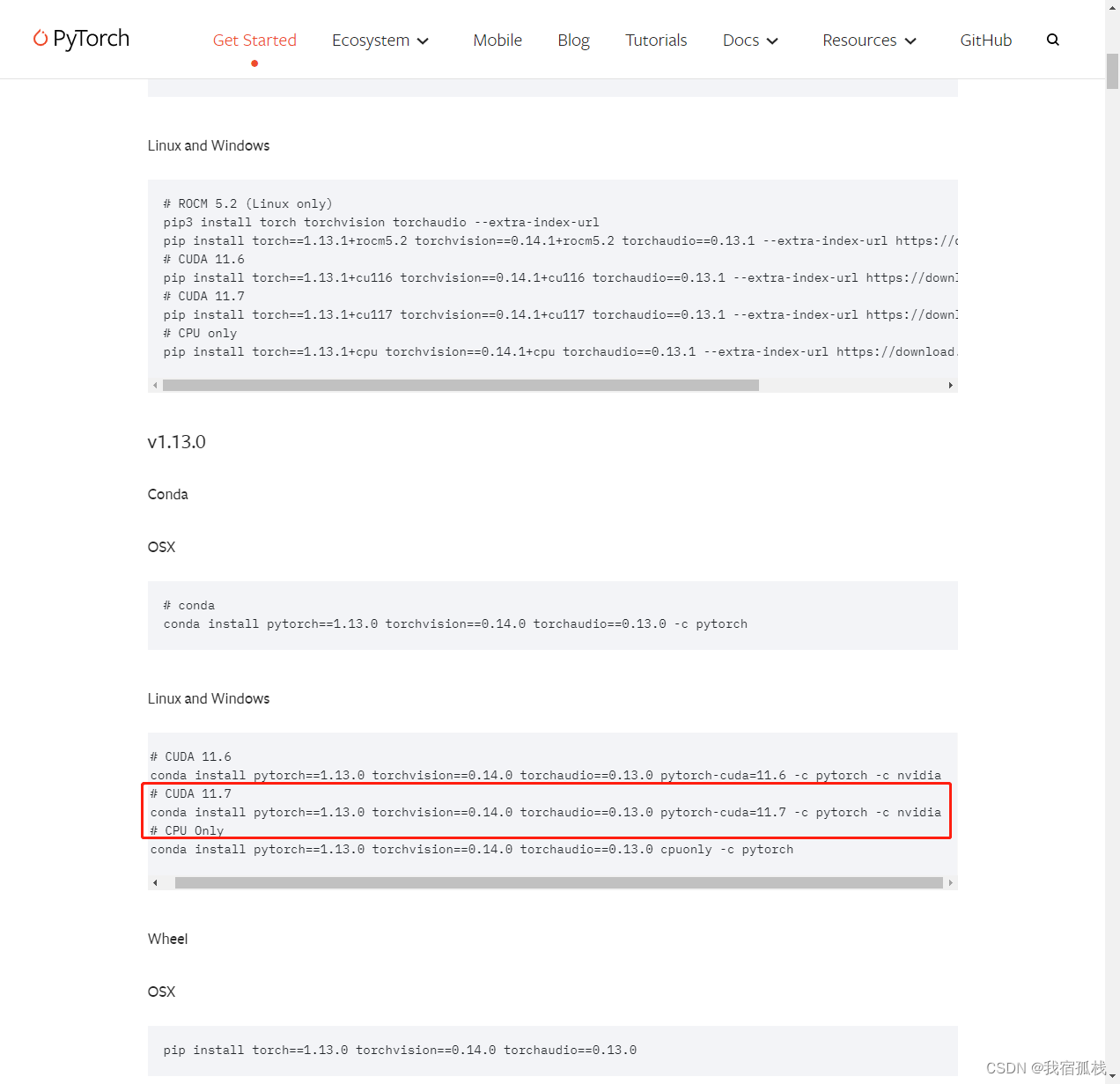
Task: Click the OSX pip install torch==1.13.0 command
Action: click(400, 1050)
